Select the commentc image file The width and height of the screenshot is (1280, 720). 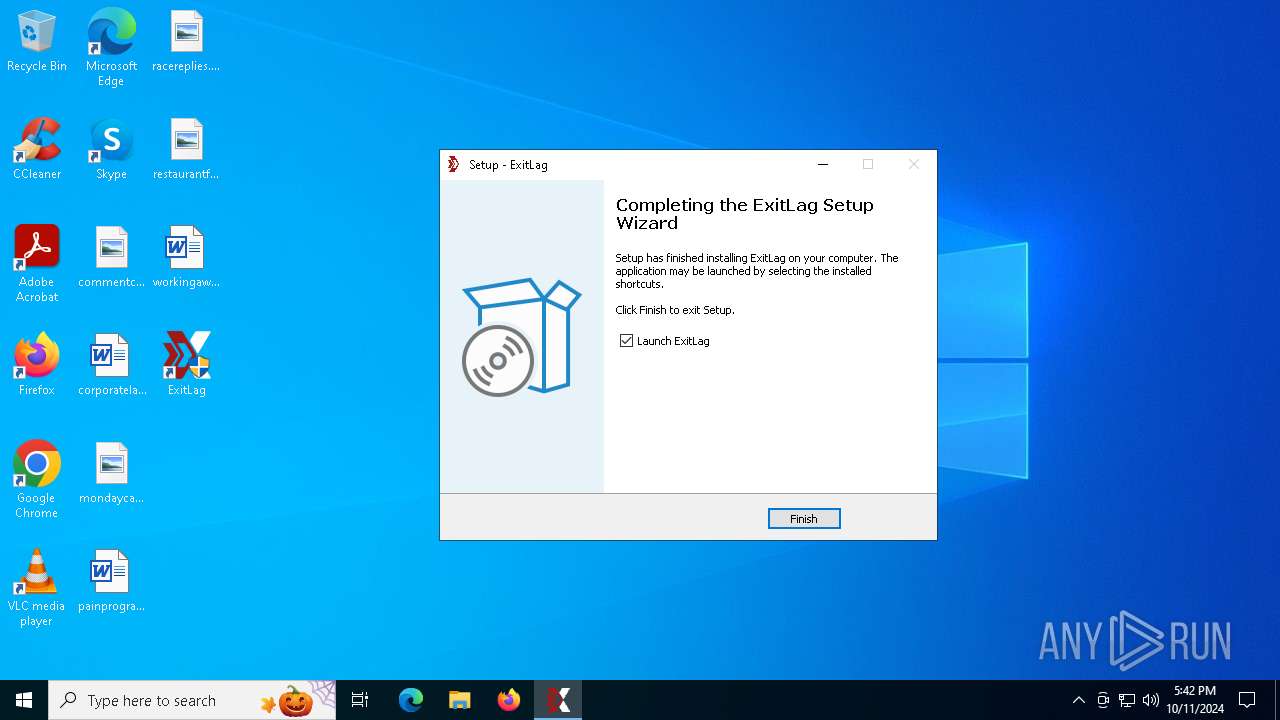[x=111, y=258]
